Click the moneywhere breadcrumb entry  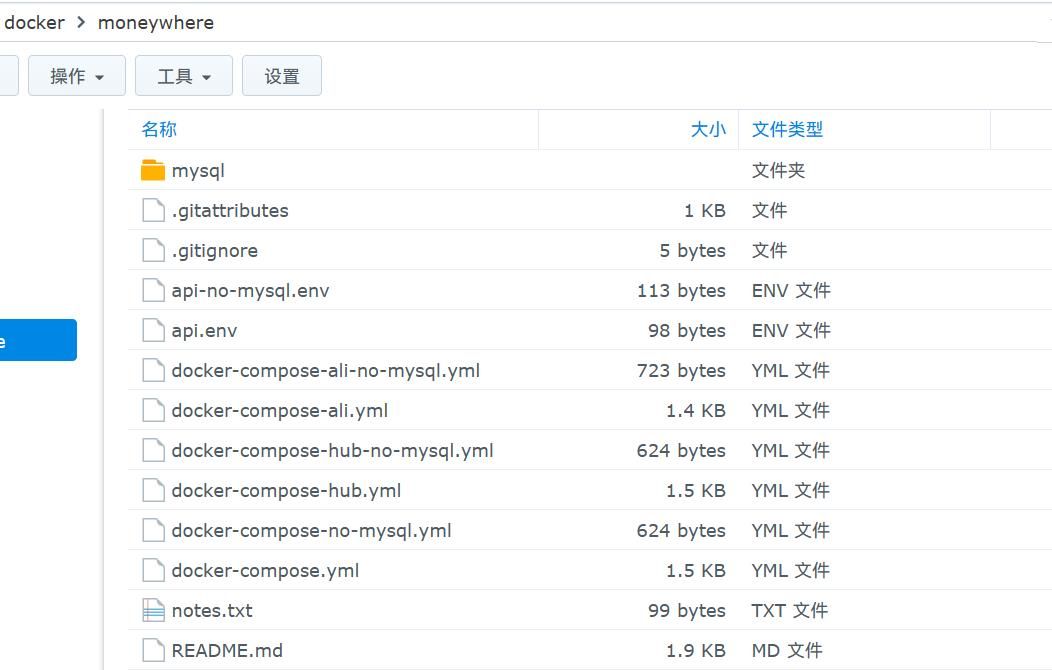point(155,22)
